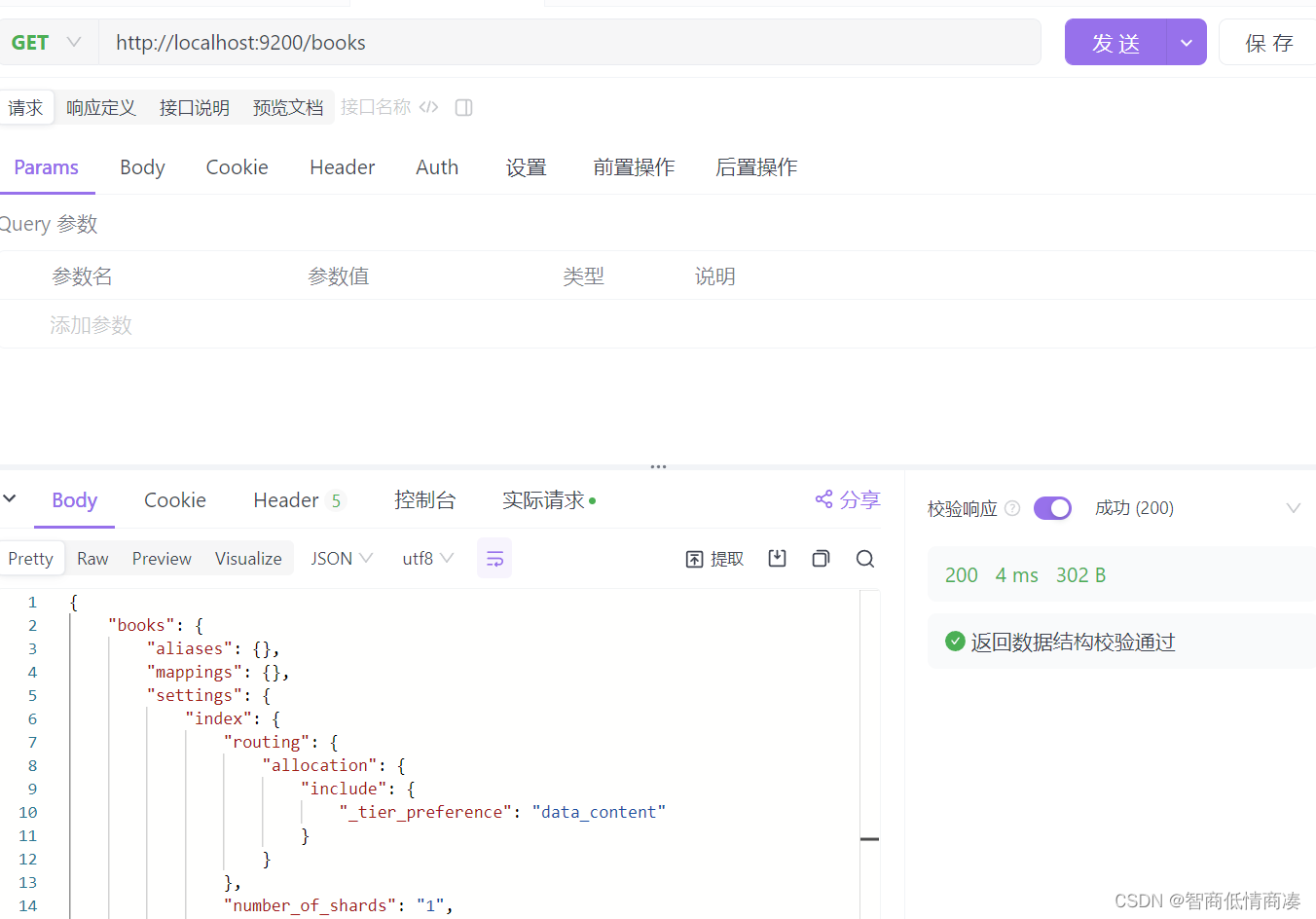Switch to the Header response tab
Screen dimensions: 1316x919
(x=282, y=499)
